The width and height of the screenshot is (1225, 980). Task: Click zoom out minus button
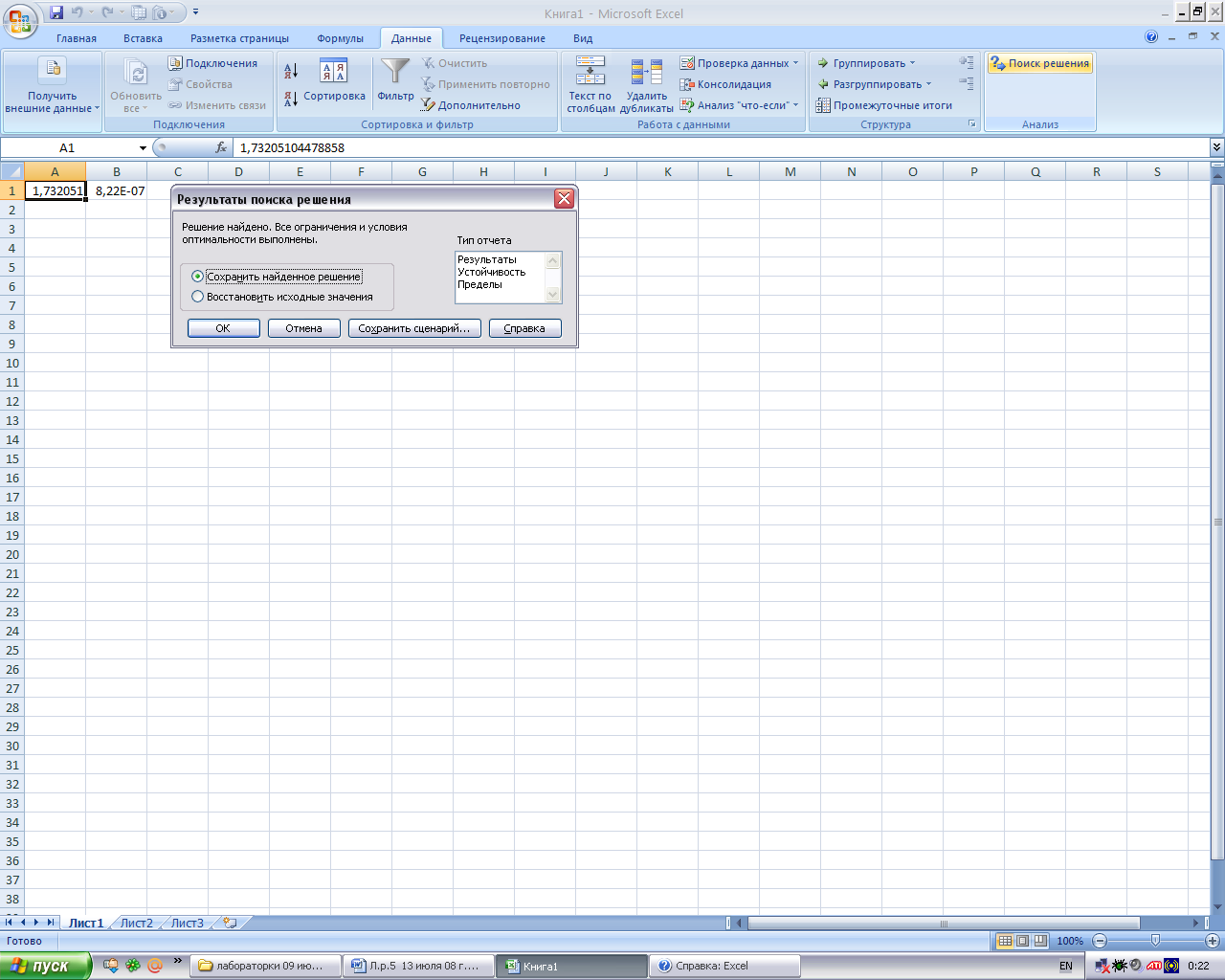point(1100,941)
